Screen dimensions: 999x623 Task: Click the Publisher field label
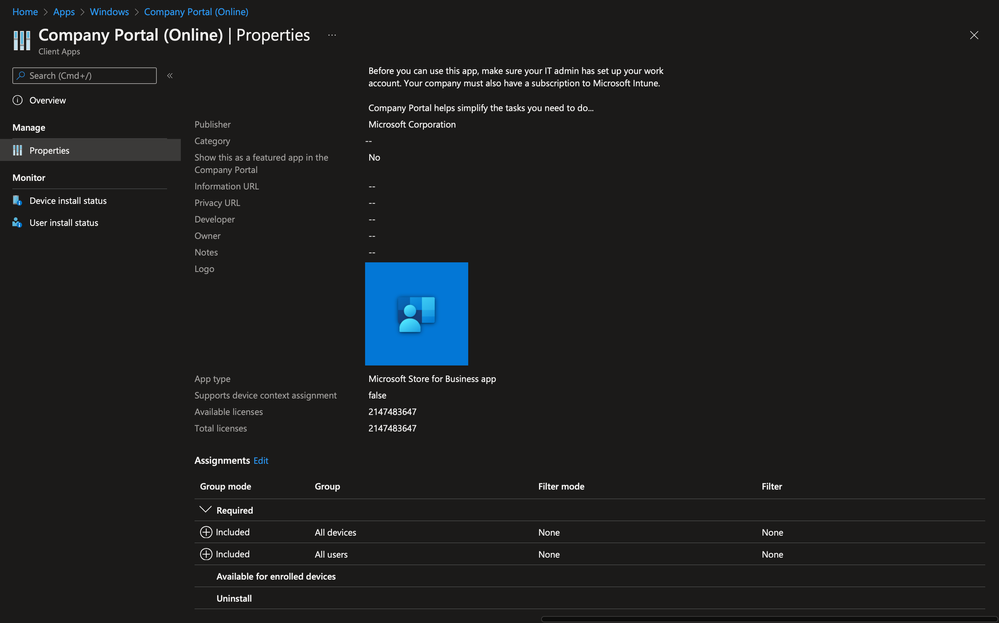(212, 124)
